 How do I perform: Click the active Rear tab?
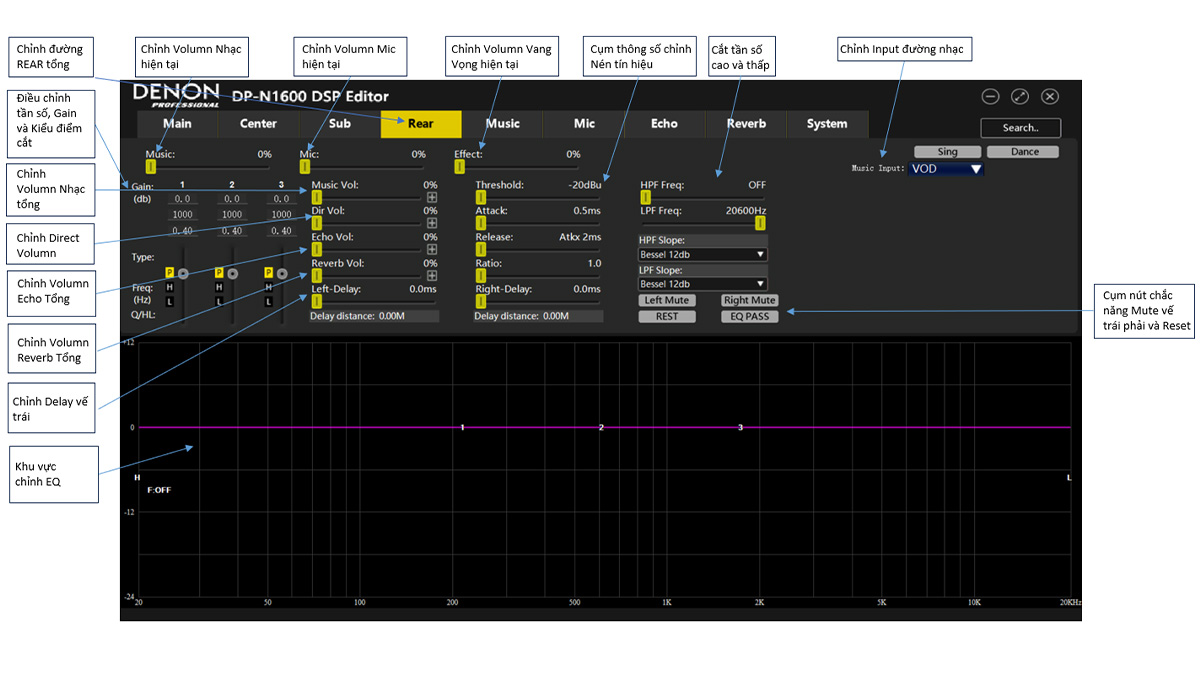point(421,124)
